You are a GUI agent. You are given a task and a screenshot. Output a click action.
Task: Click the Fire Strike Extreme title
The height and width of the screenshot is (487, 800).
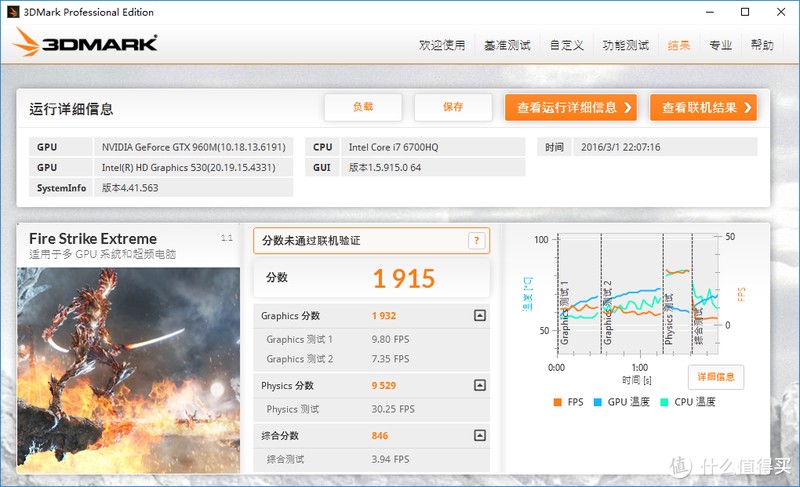pos(93,239)
